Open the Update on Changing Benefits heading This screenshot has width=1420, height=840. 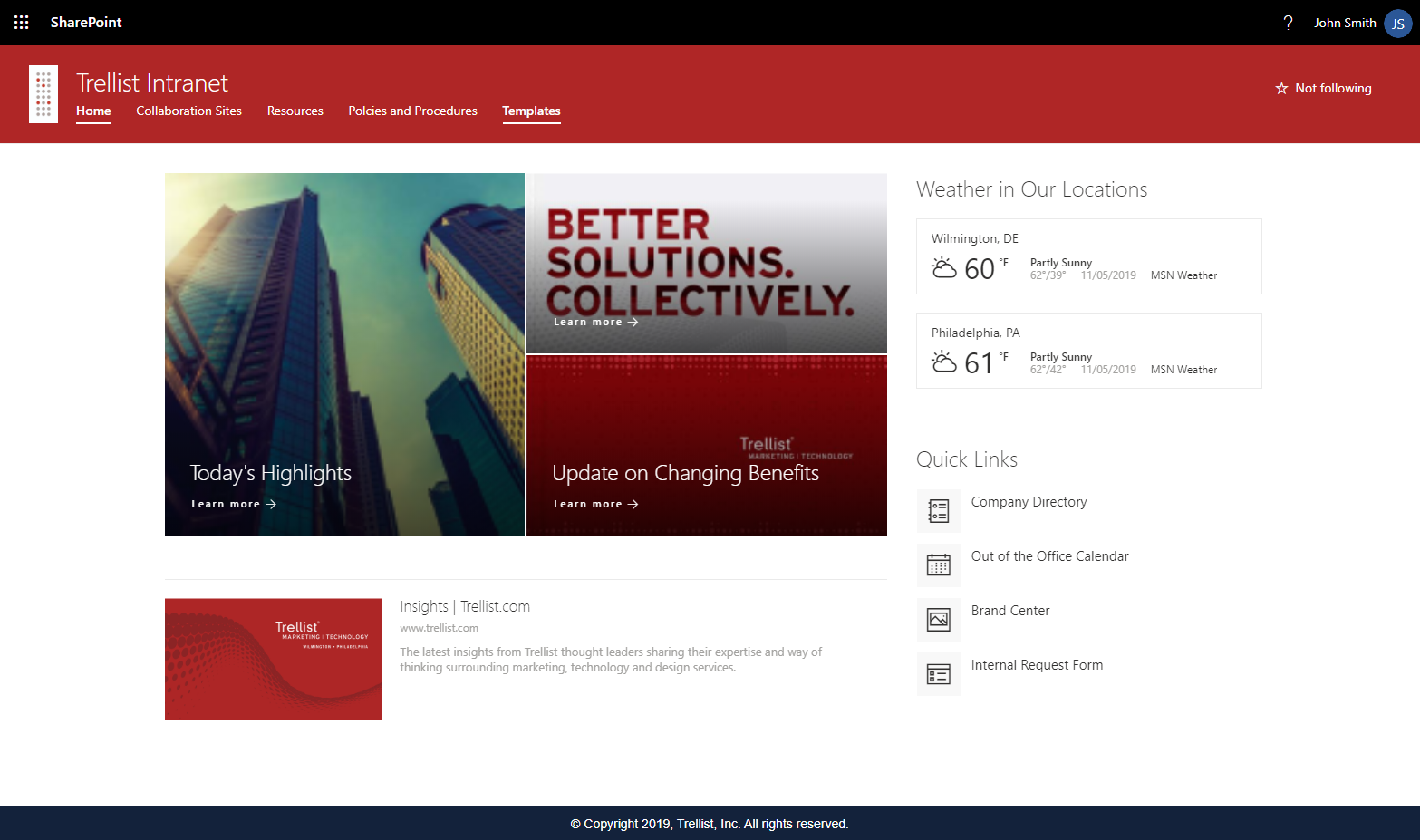click(x=685, y=473)
